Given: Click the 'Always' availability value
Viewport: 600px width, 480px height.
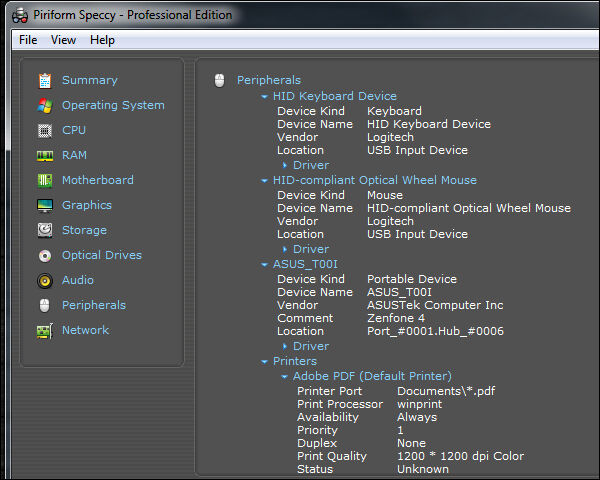Looking at the screenshot, I should click(417, 417).
